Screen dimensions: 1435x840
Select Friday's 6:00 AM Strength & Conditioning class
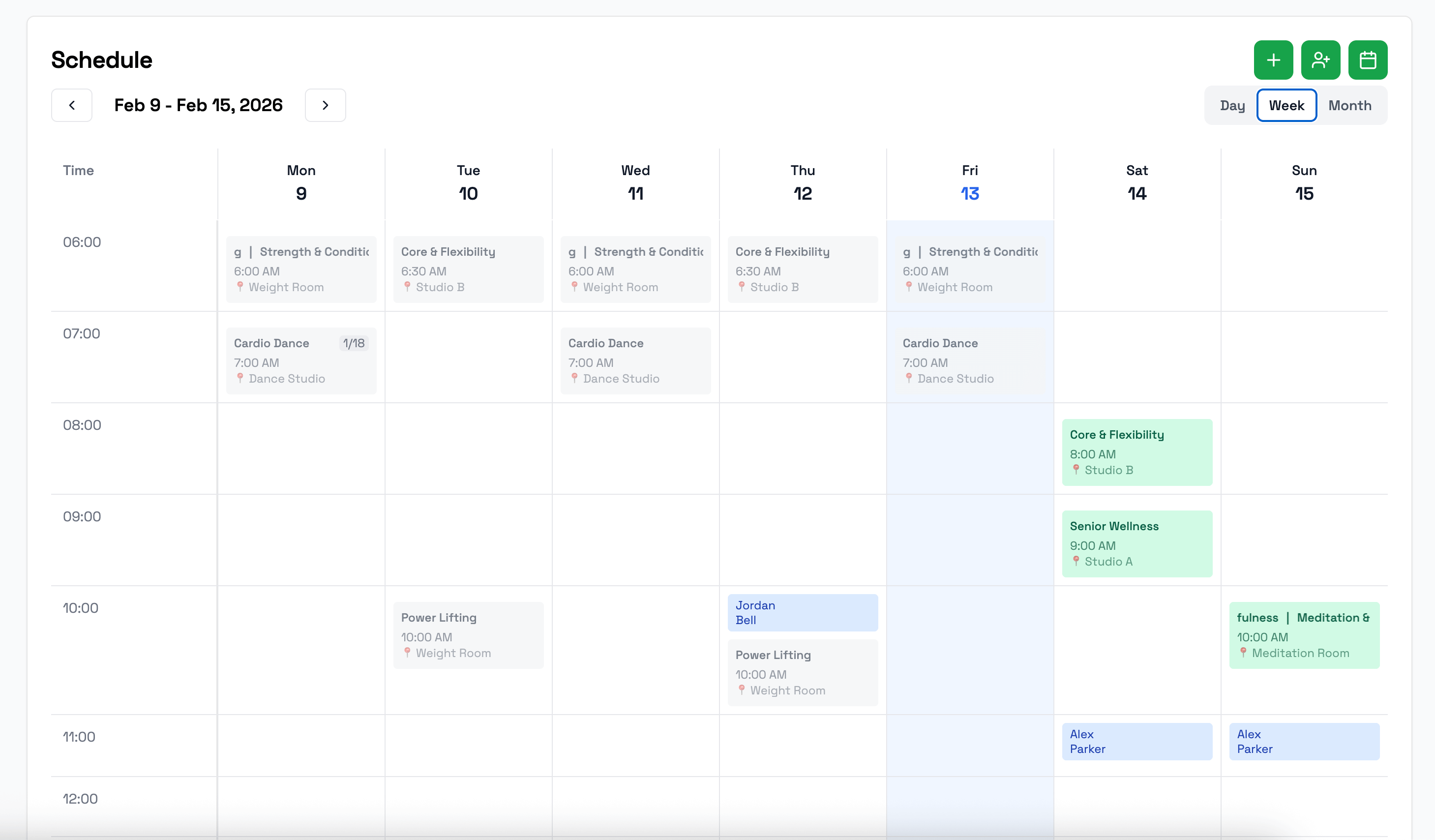970,269
